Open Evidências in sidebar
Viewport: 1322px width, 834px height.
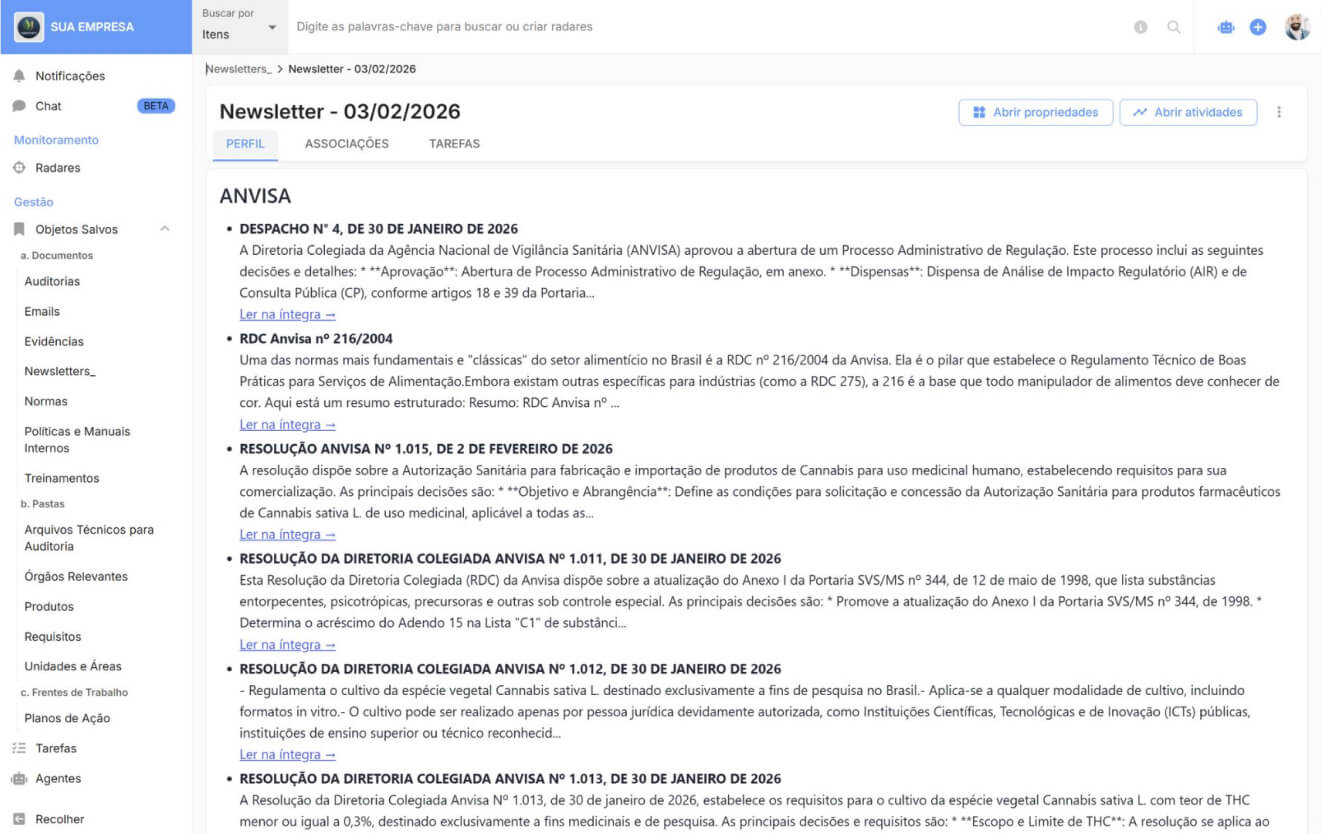click(x=54, y=342)
